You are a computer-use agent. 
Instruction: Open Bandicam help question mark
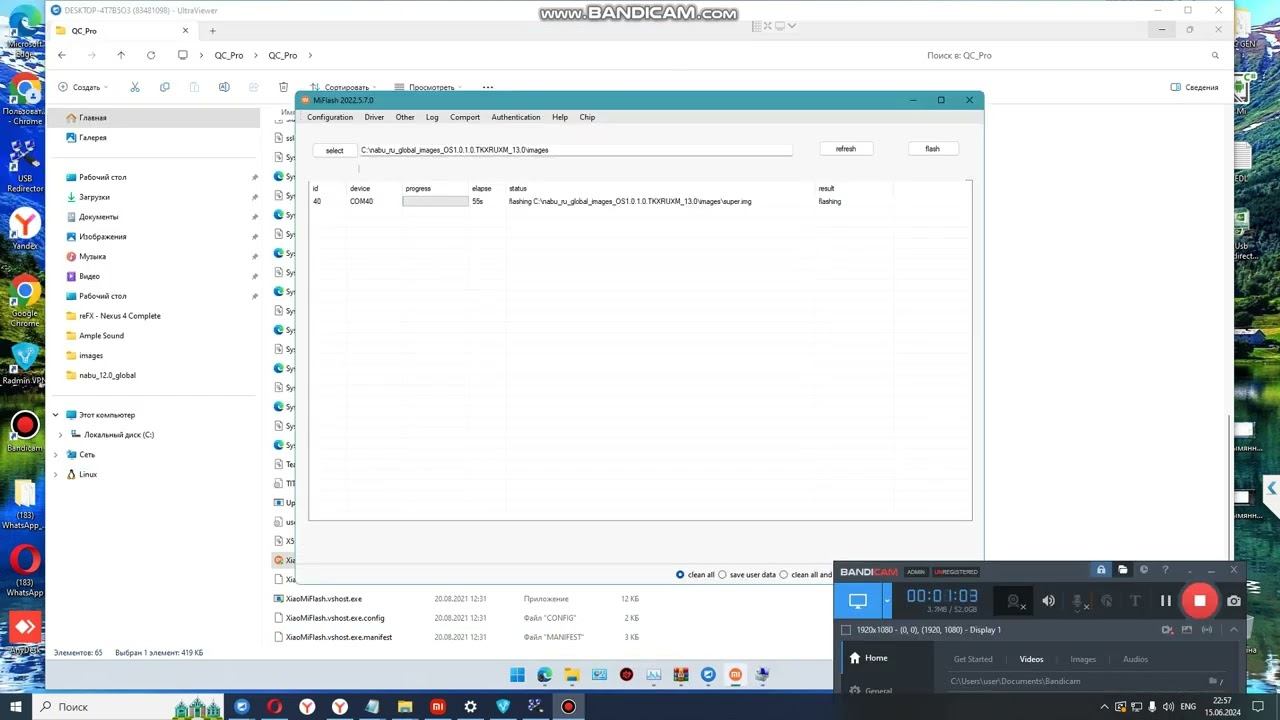tap(1165, 570)
